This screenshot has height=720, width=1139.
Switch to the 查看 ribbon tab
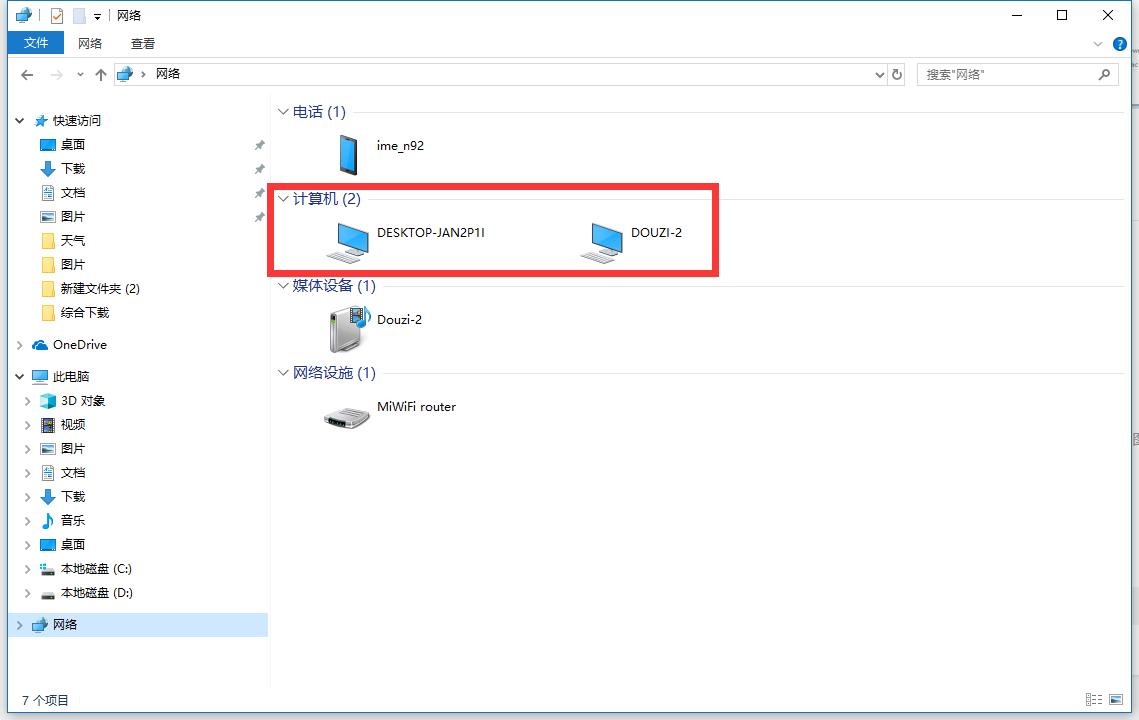point(143,43)
